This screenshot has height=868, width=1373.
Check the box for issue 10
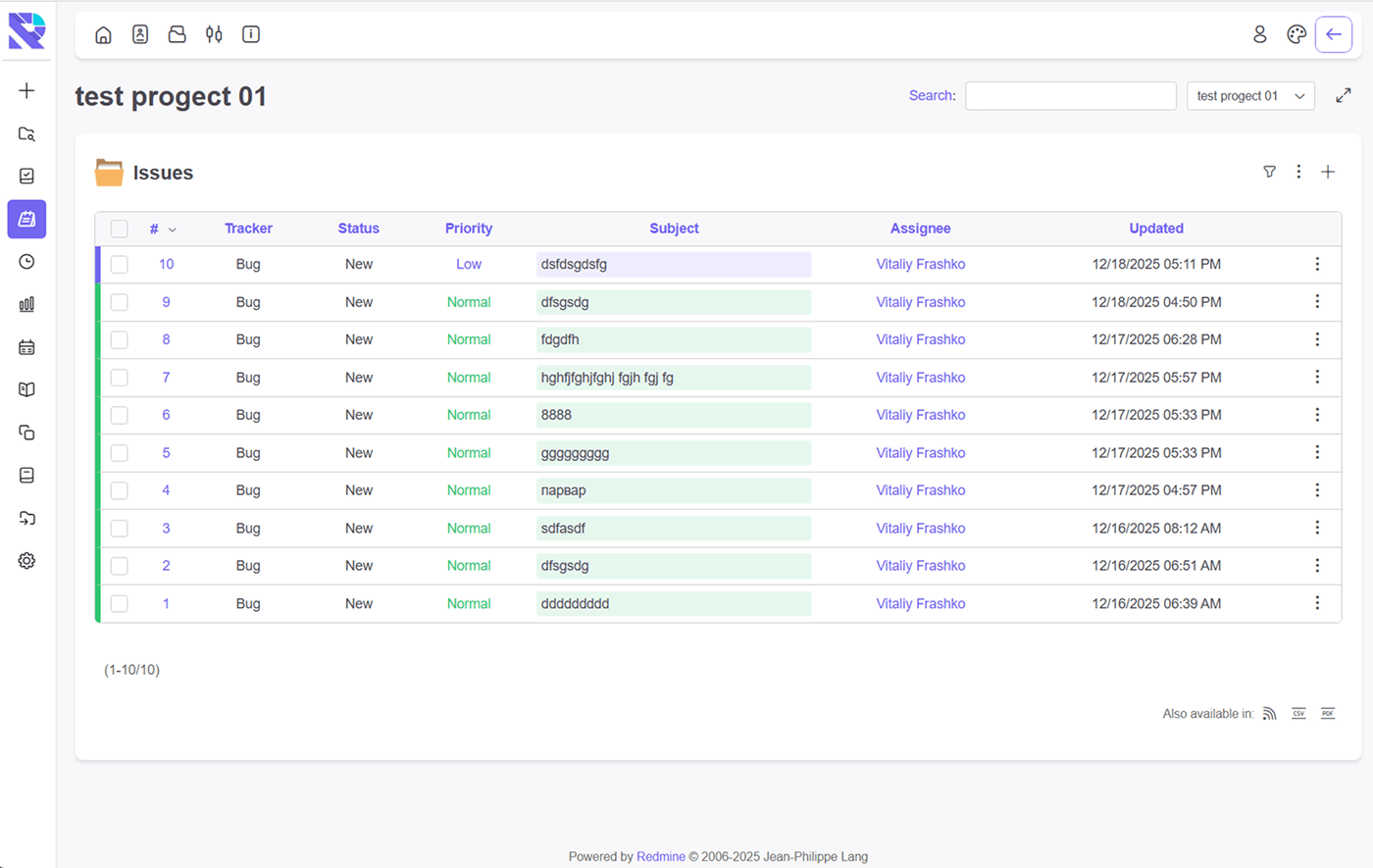[120, 265]
